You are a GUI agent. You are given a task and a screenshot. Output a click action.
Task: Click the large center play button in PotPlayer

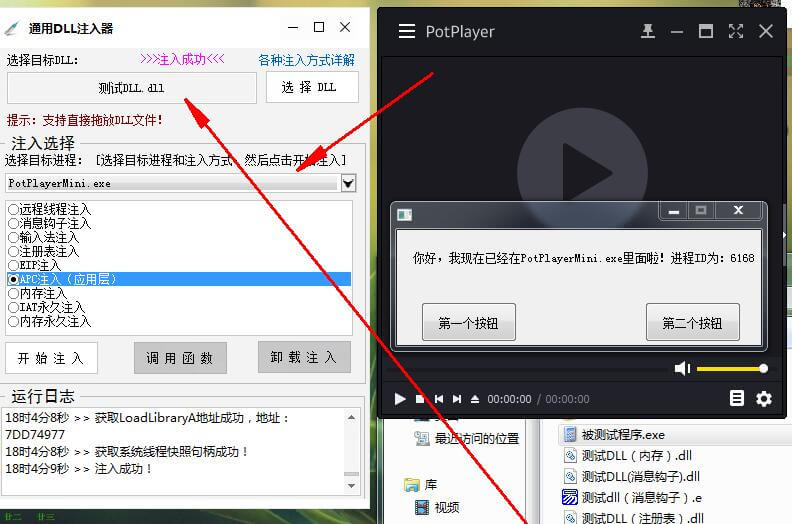582,173
